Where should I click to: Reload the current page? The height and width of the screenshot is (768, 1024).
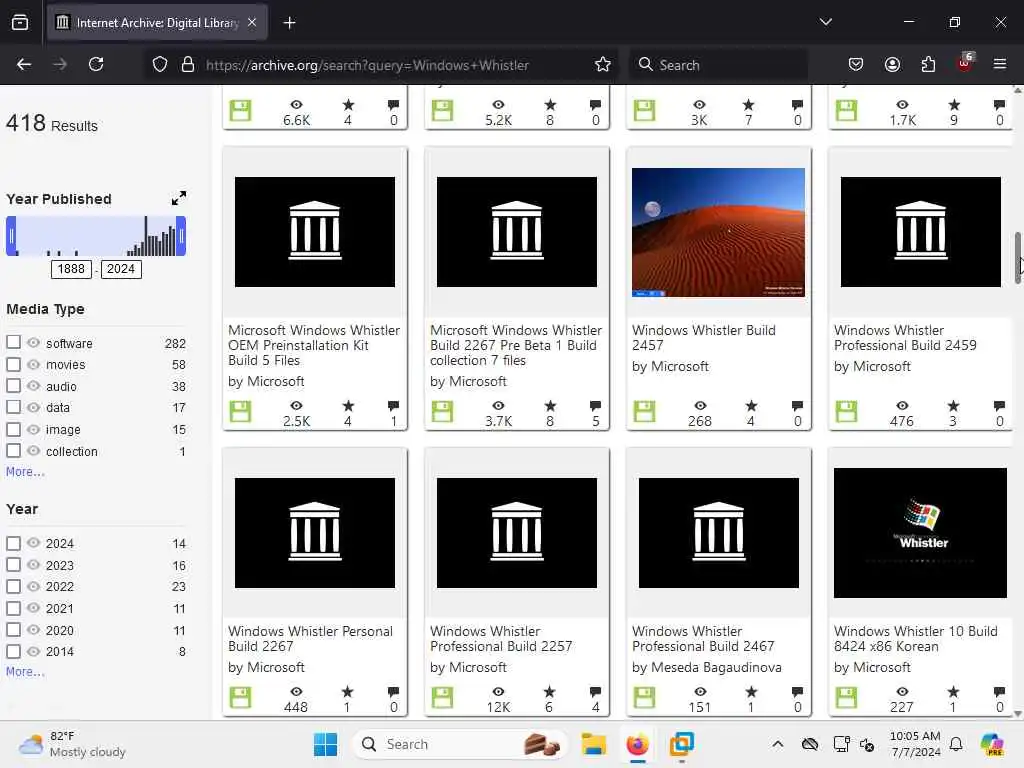click(x=96, y=64)
